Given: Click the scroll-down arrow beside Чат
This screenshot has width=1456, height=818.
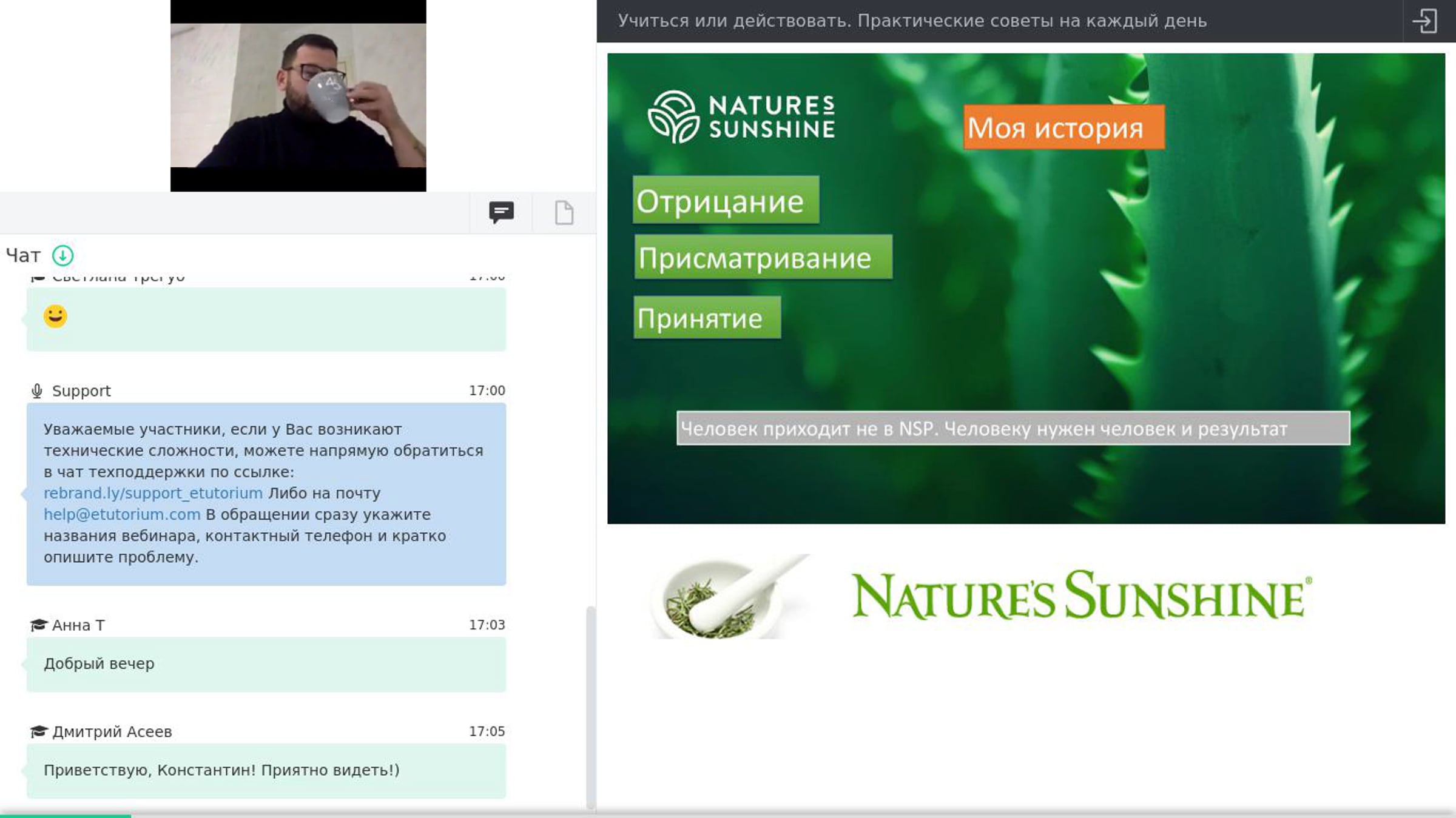Looking at the screenshot, I should tap(63, 256).
